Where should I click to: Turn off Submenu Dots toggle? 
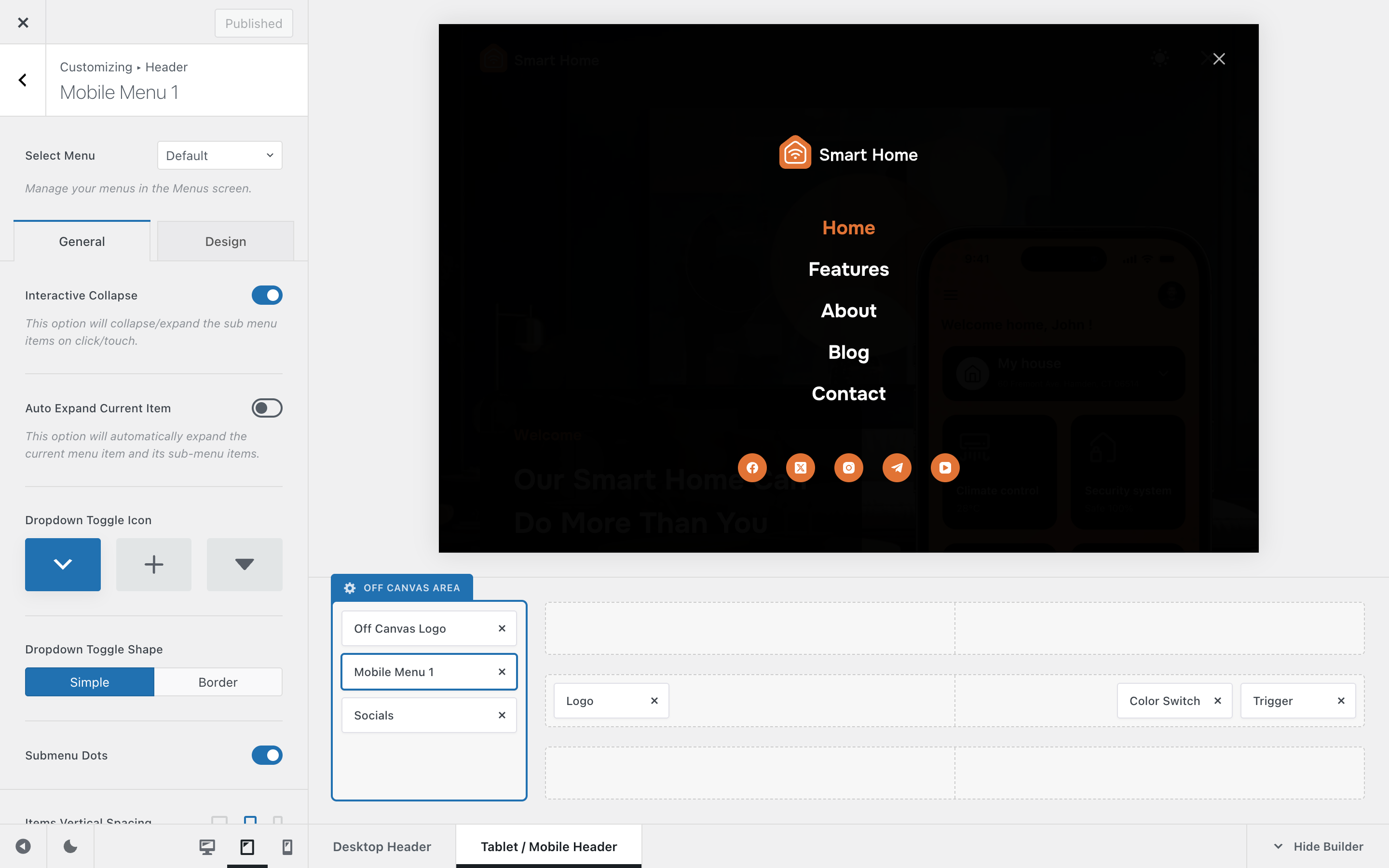click(267, 755)
